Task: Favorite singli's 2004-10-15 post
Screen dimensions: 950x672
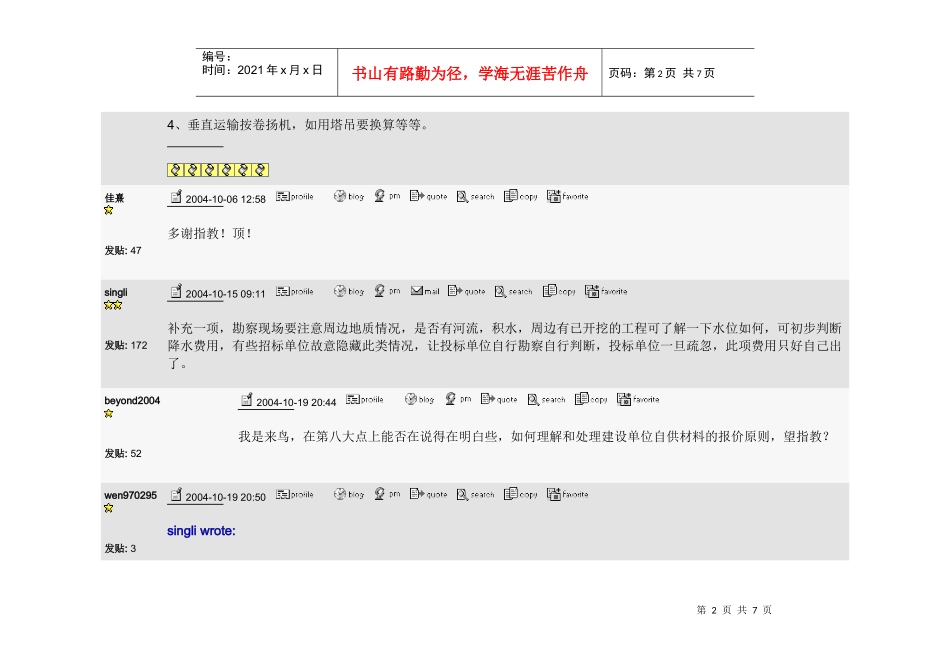Action: [606, 291]
